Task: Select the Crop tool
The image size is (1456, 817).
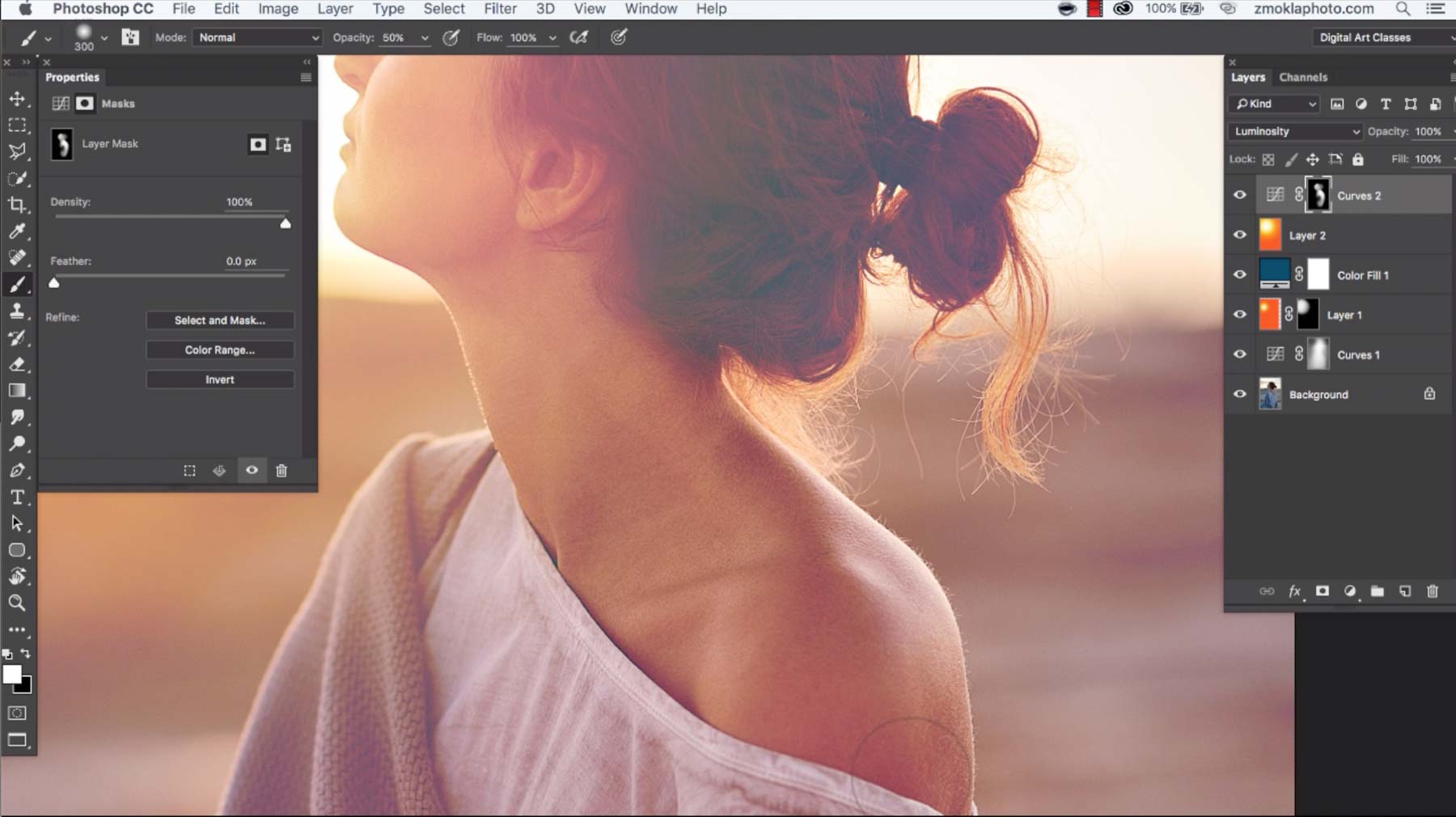Action: point(17,205)
